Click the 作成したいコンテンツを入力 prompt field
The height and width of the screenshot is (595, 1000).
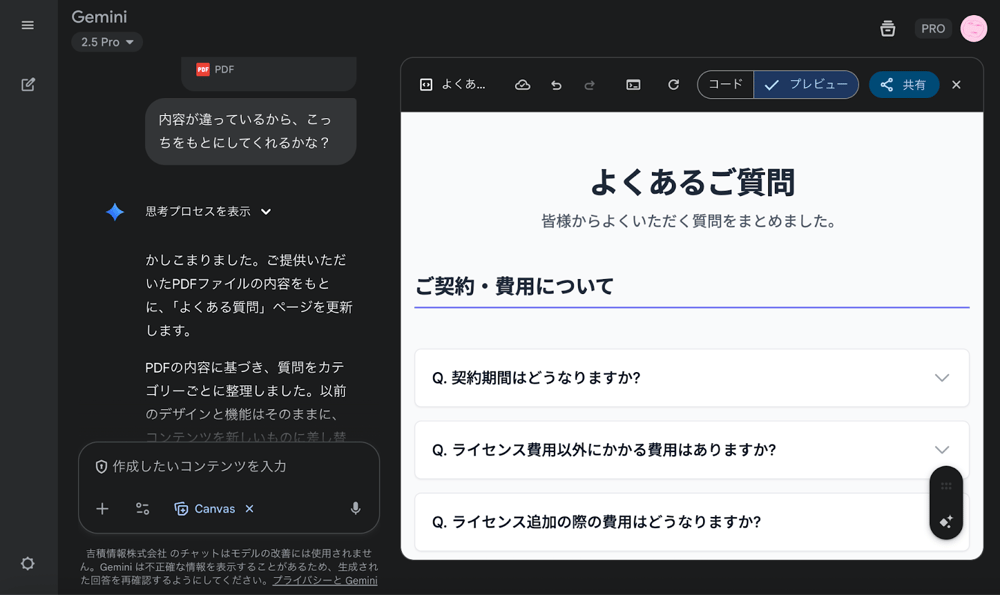click(x=230, y=466)
